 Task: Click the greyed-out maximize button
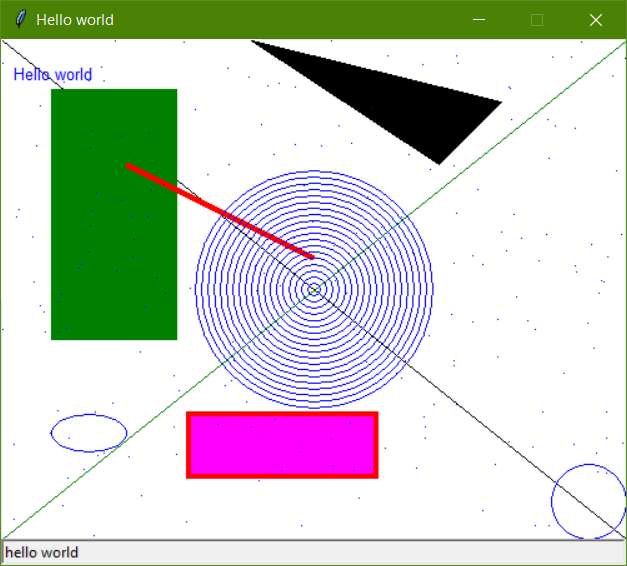[537, 20]
